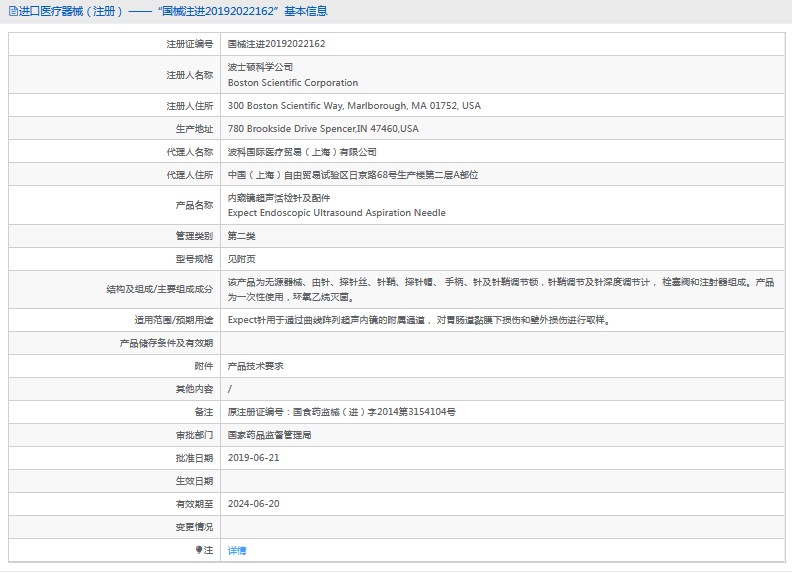Click the 注册人住所 row label
This screenshot has width=792, height=573.
coord(190,106)
